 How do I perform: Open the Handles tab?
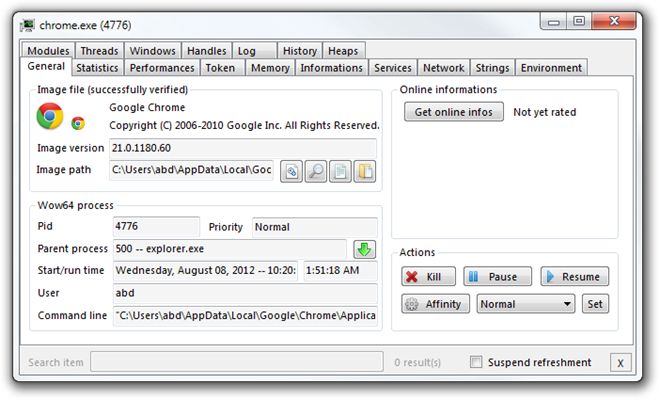pyautogui.click(x=207, y=51)
